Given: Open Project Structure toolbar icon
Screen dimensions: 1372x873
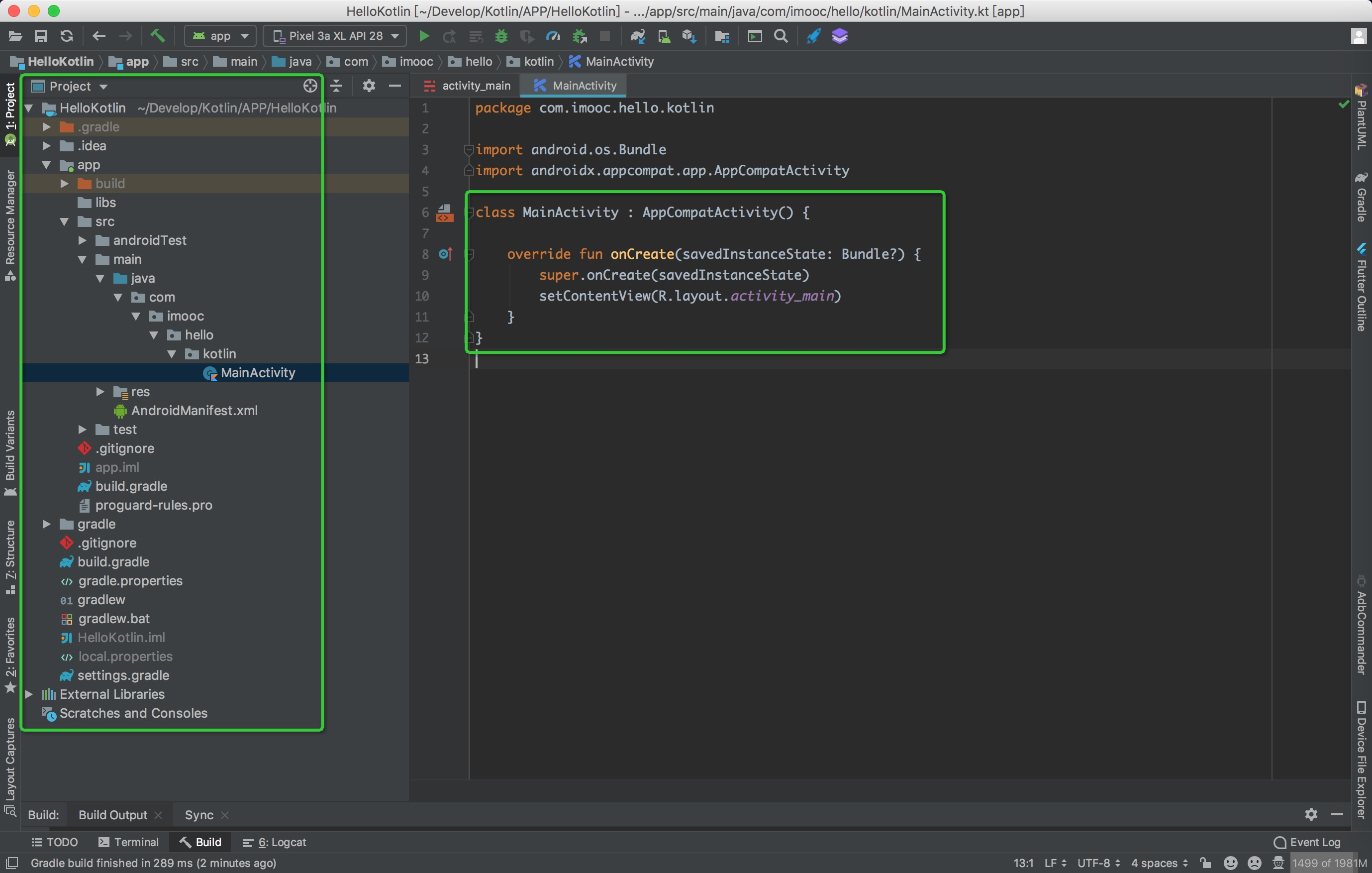Looking at the screenshot, I should (722, 36).
